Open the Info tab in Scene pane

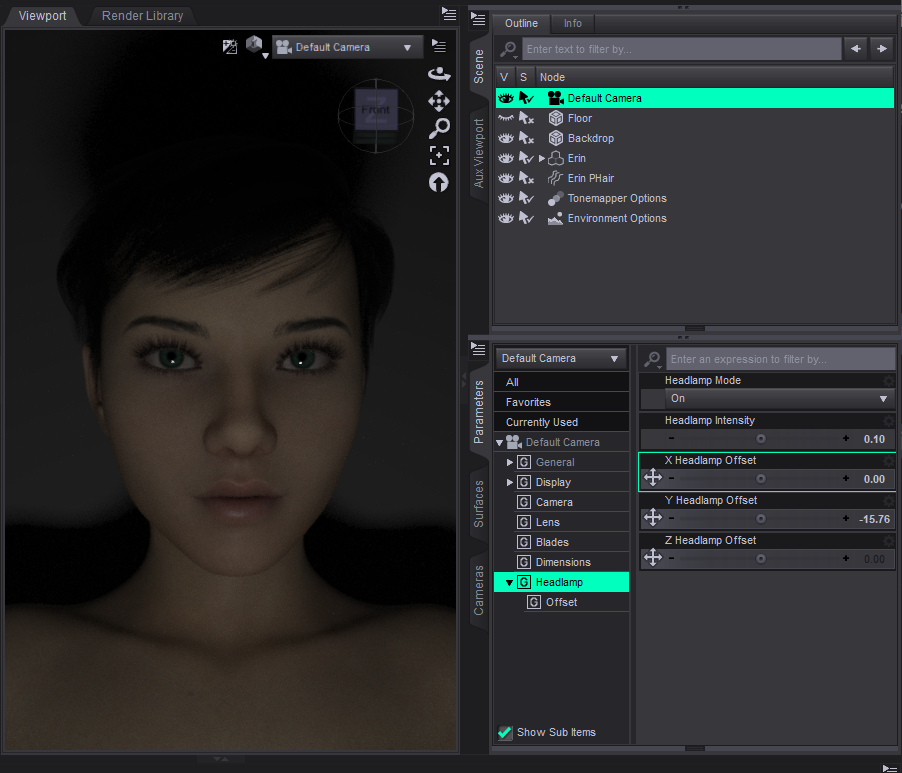coord(572,23)
